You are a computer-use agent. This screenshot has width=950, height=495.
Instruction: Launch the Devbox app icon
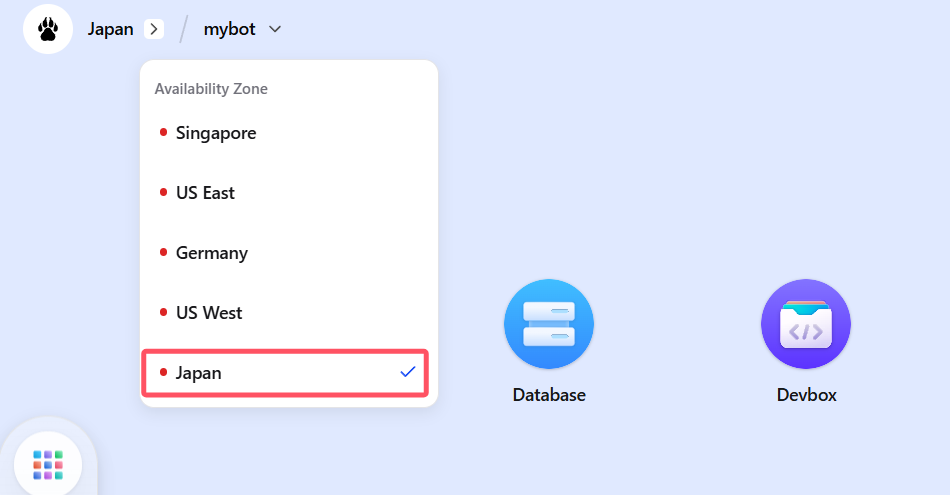[x=806, y=324]
